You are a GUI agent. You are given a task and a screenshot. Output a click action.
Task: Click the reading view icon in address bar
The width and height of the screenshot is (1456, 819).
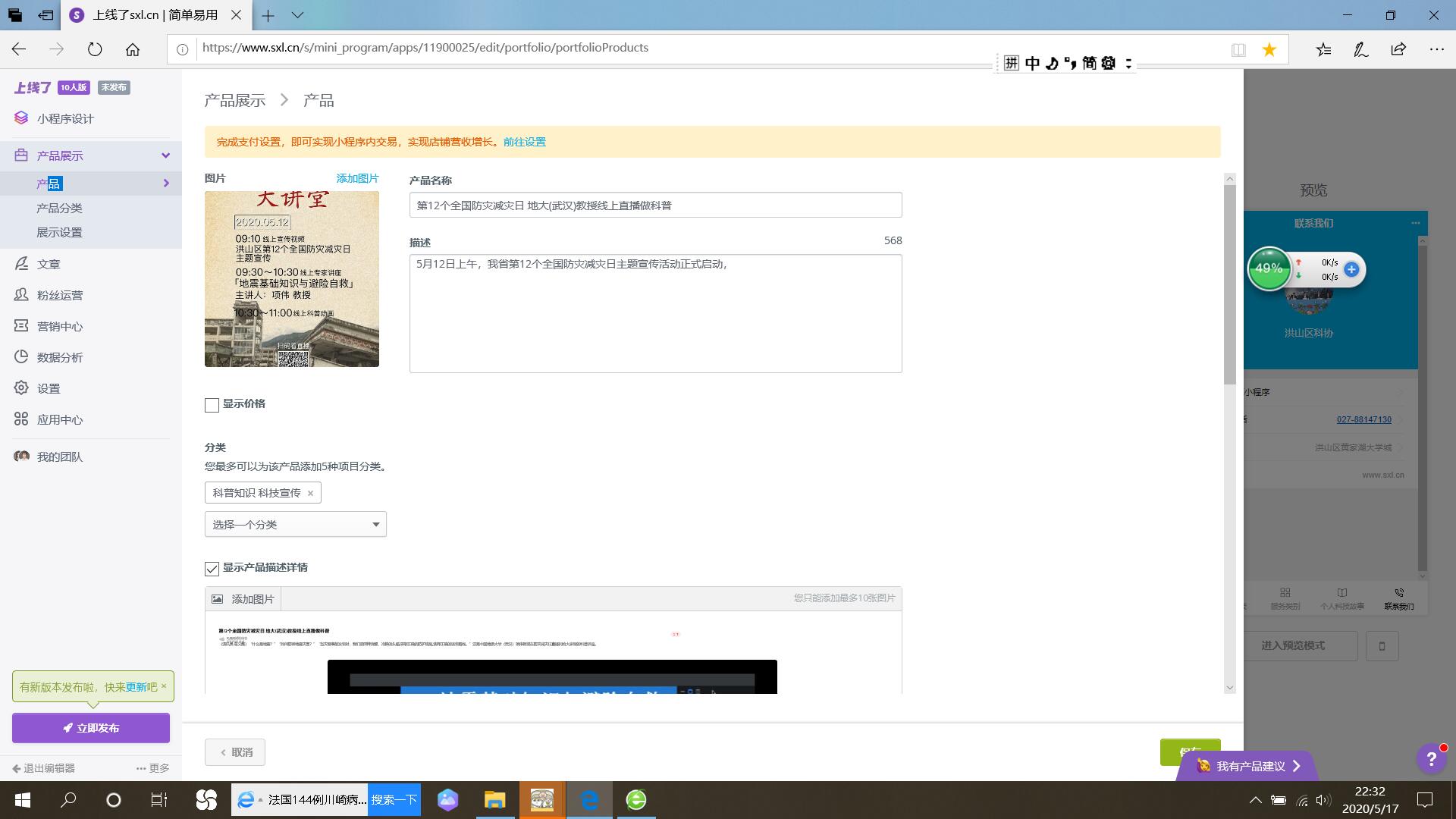coord(1238,49)
